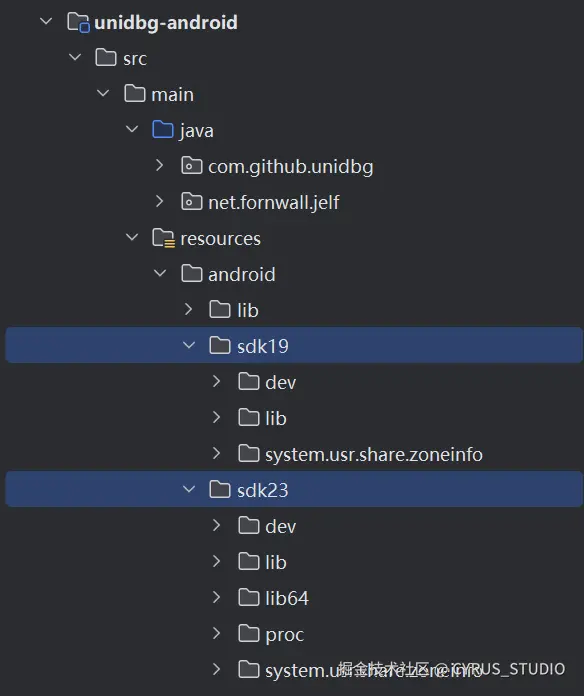Select the android folder label
This screenshot has height=696, width=584.
pyautogui.click(x=241, y=275)
